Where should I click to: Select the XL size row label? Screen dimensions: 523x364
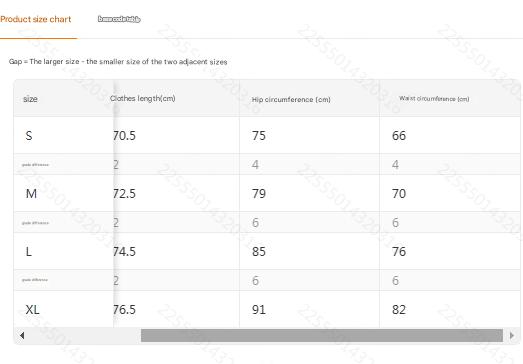[x=32, y=310]
